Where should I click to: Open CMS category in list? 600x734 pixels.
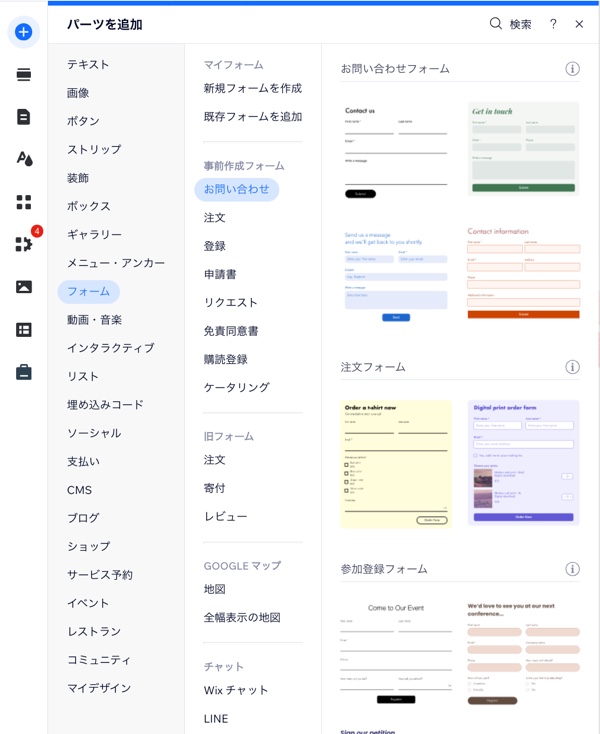(79, 490)
